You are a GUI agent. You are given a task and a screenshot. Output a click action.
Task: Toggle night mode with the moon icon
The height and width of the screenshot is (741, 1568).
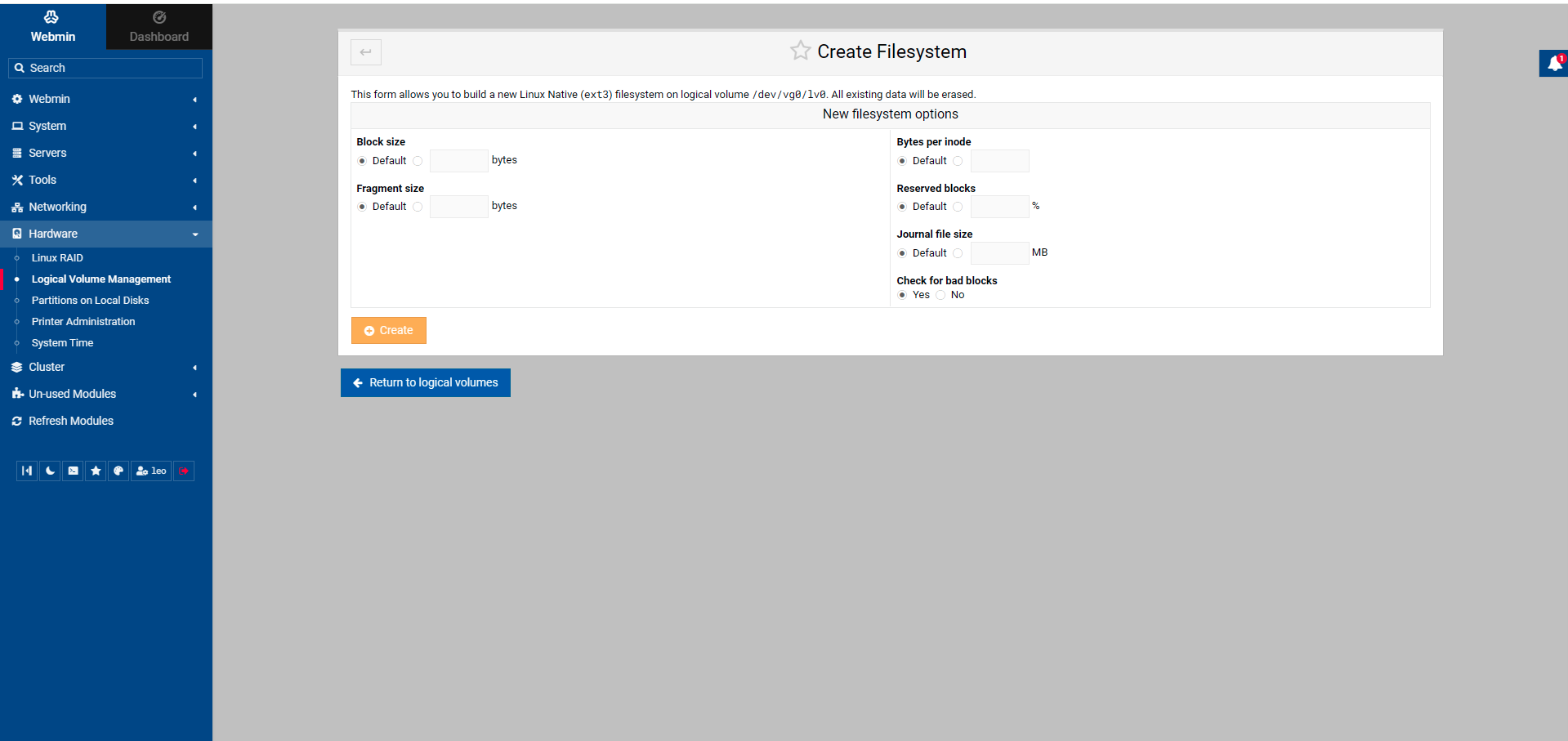click(x=50, y=471)
